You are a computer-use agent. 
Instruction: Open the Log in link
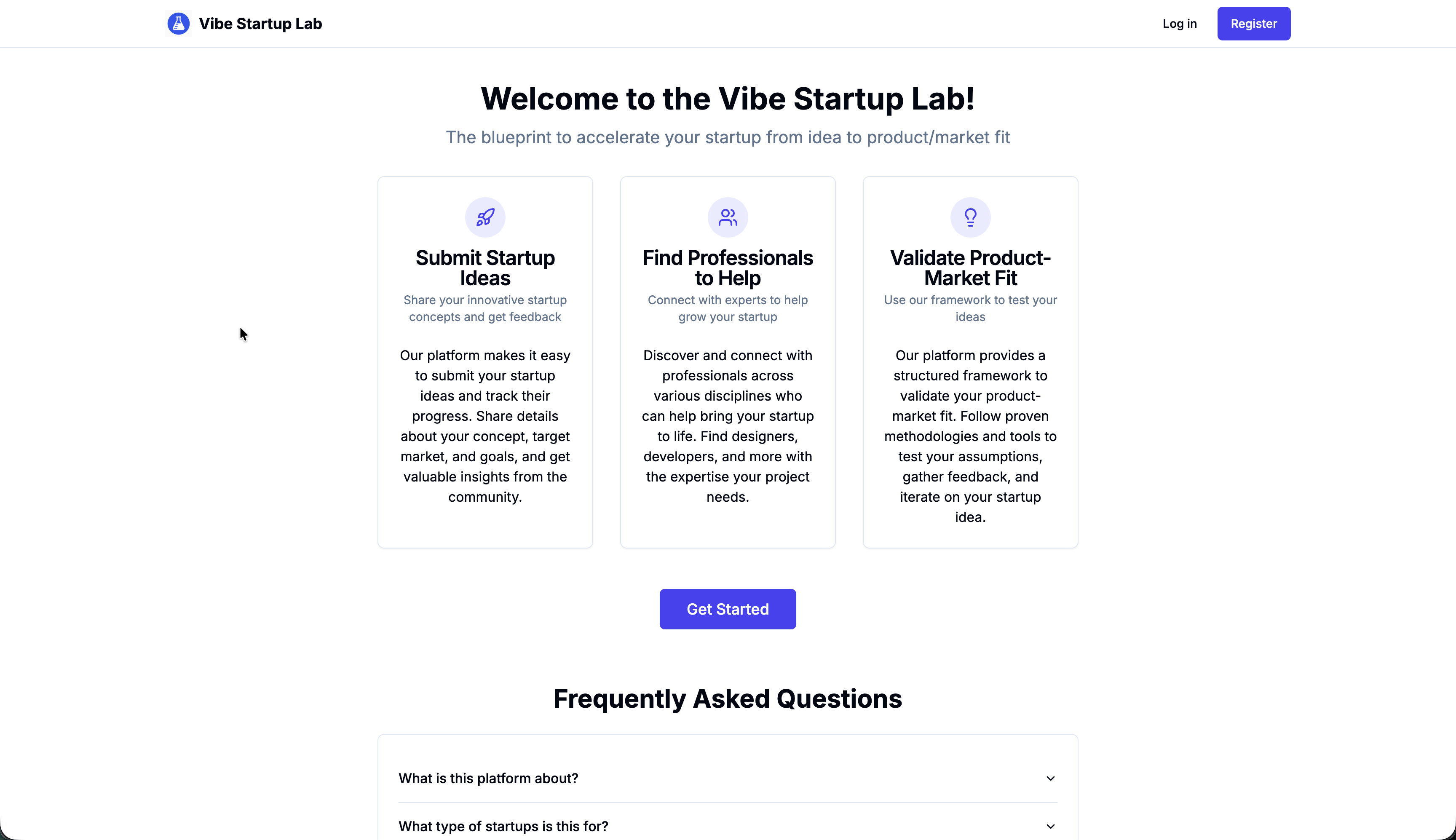[1180, 23]
